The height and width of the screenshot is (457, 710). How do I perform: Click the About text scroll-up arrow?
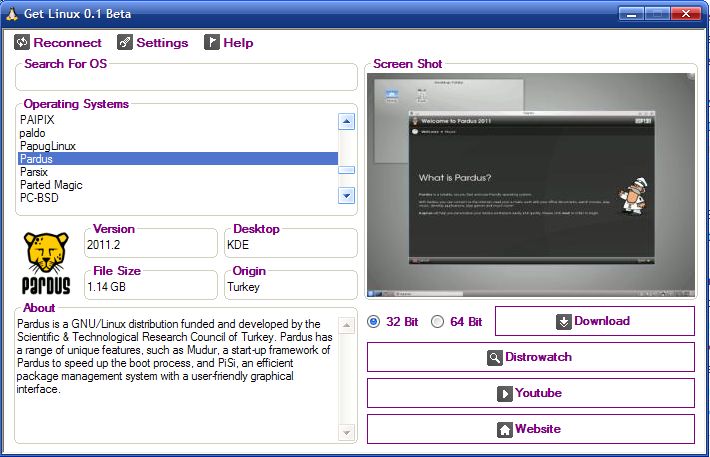(346, 325)
